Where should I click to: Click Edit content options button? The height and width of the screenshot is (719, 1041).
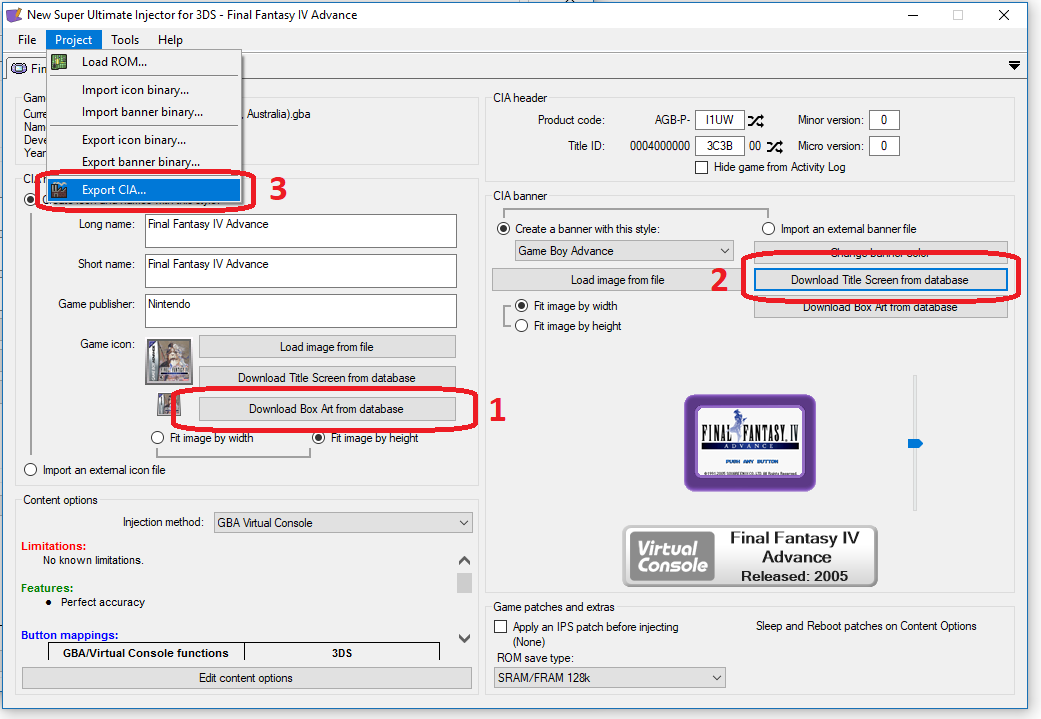pyautogui.click(x=246, y=678)
